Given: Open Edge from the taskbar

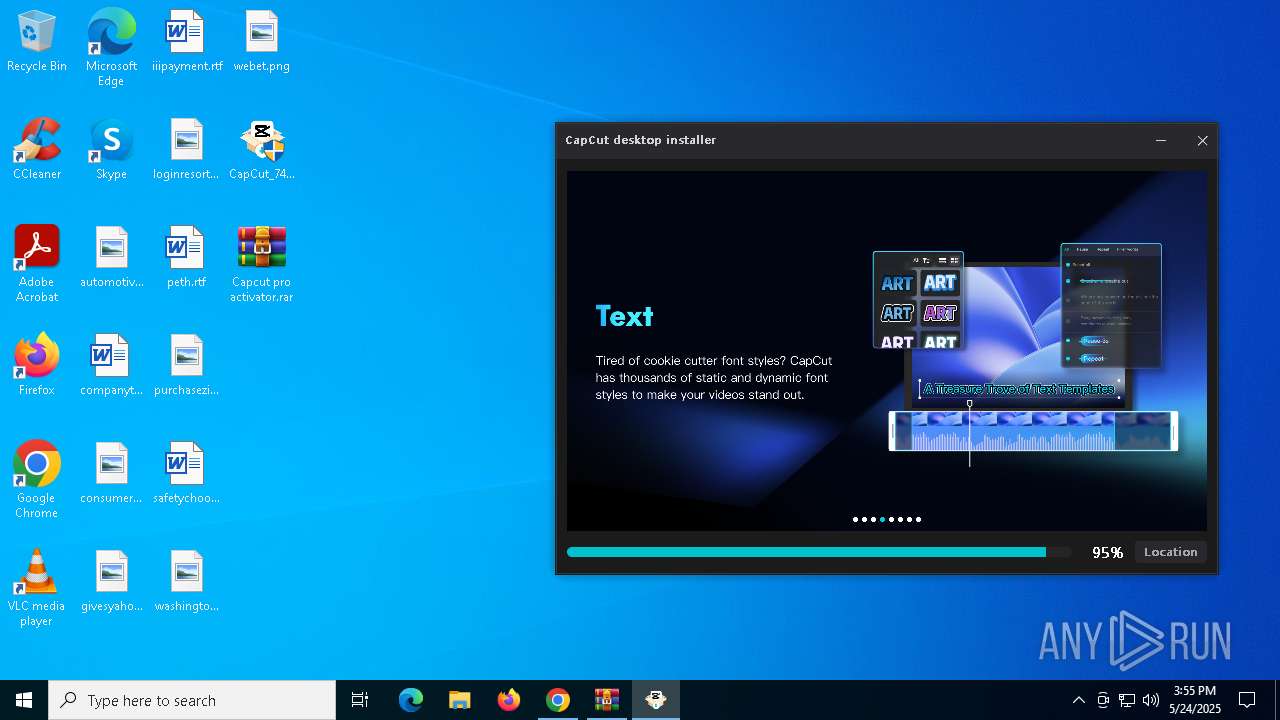Looking at the screenshot, I should (411, 700).
